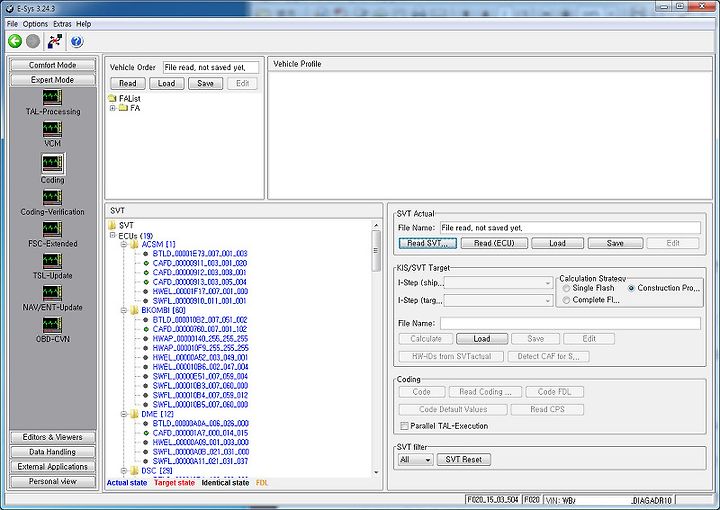Click Load in KIS/SVT Target
The image size is (720, 510).
(482, 339)
